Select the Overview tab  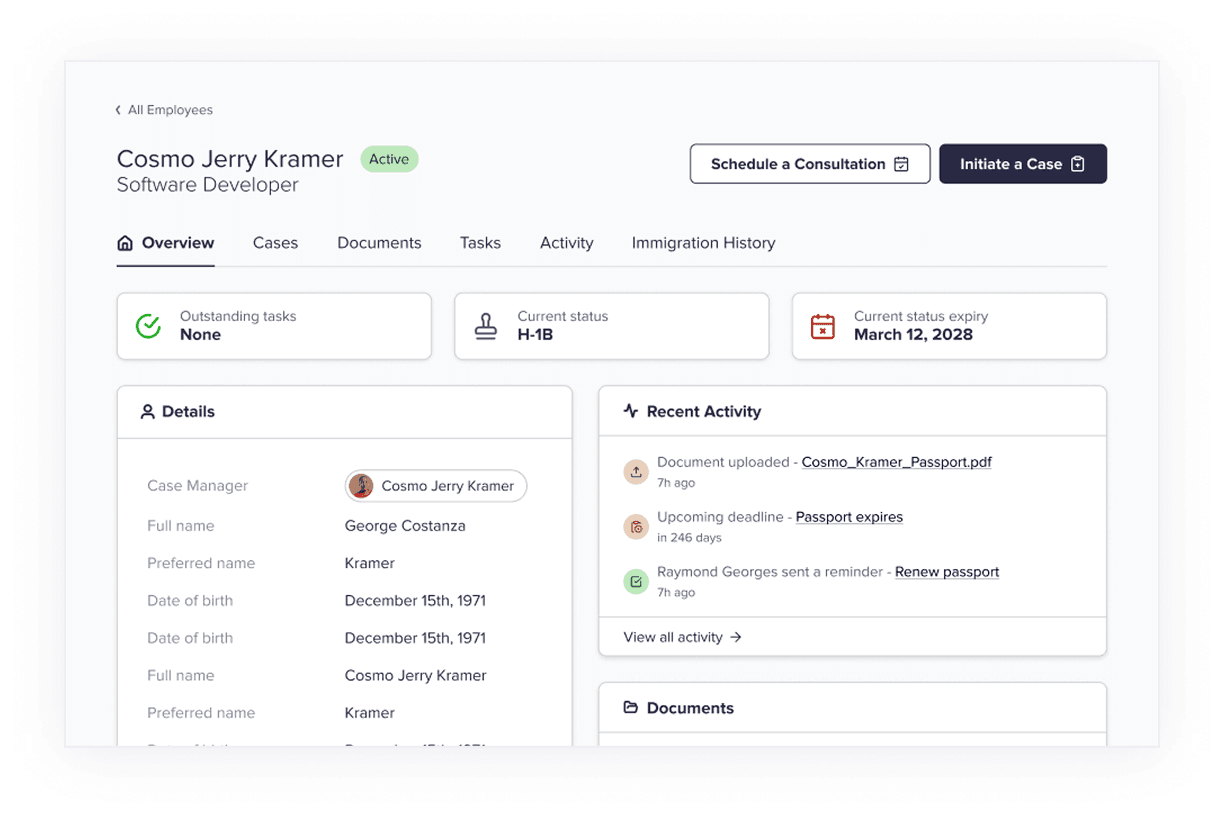point(166,243)
